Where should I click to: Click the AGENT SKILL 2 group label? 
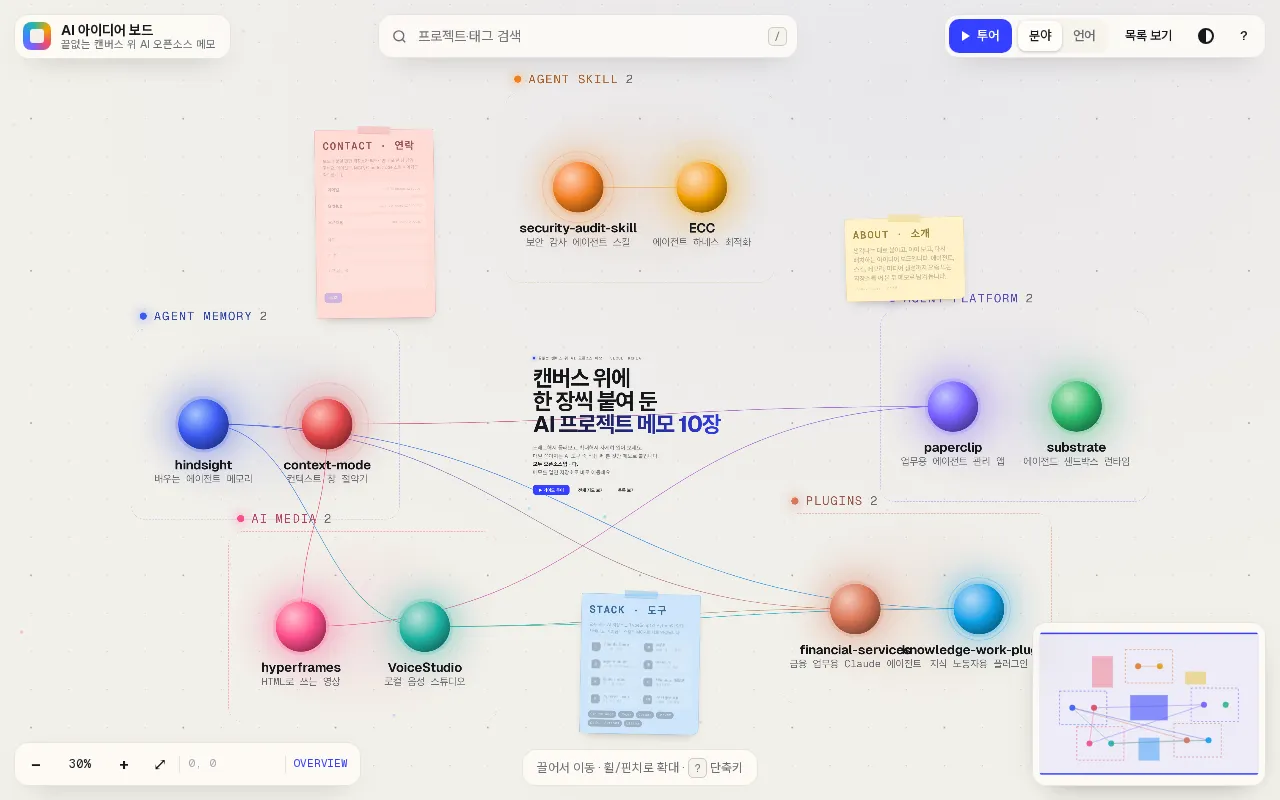click(574, 79)
